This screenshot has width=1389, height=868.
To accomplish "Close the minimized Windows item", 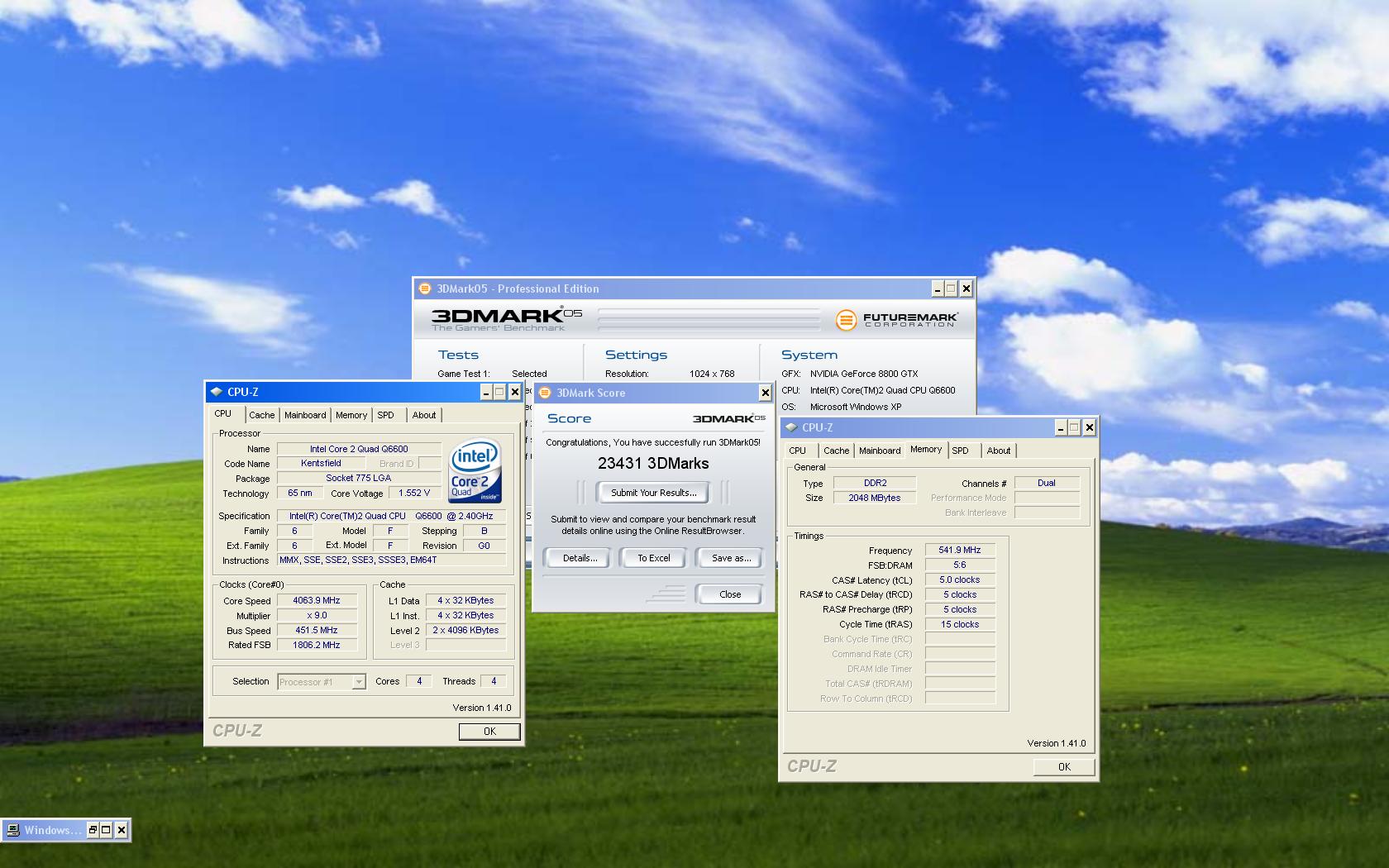I will [122, 830].
